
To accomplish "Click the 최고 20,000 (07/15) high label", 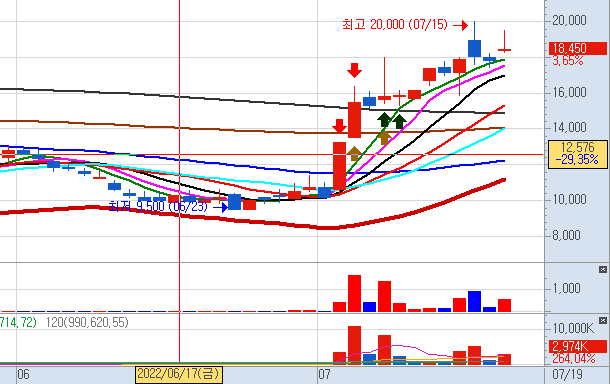I will [395, 25].
